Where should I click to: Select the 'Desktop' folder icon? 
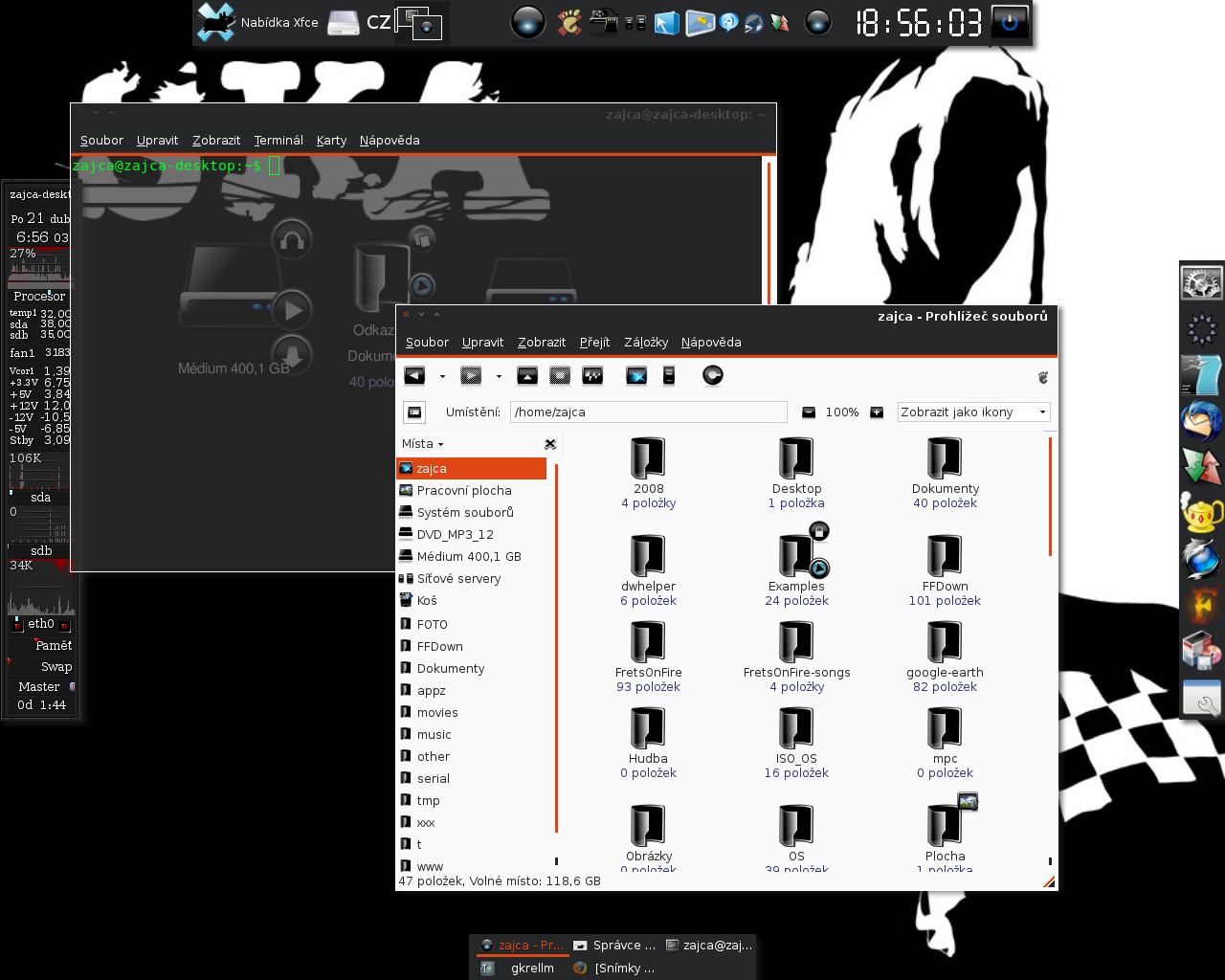[x=796, y=458]
